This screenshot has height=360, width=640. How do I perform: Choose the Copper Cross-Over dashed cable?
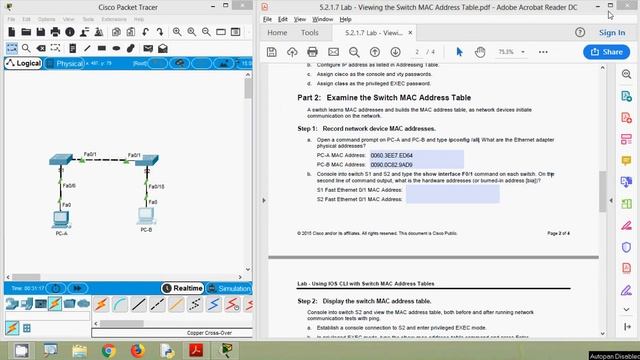tap(158, 304)
